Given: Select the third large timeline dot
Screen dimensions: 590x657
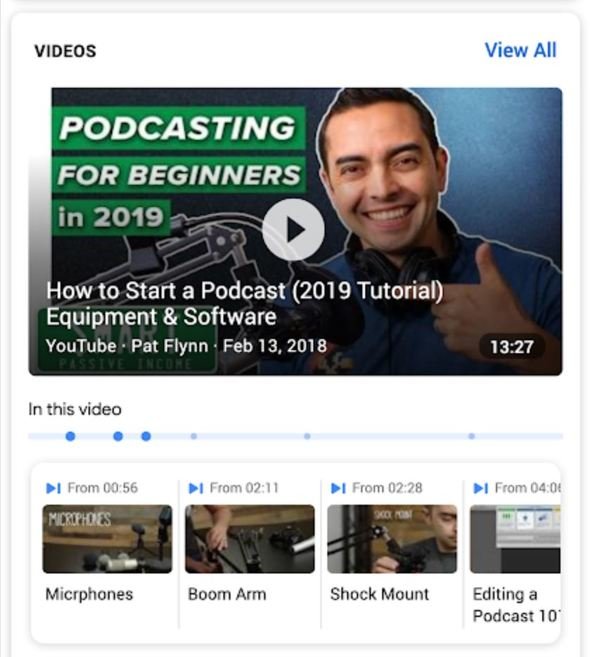Looking at the screenshot, I should tap(146, 436).
